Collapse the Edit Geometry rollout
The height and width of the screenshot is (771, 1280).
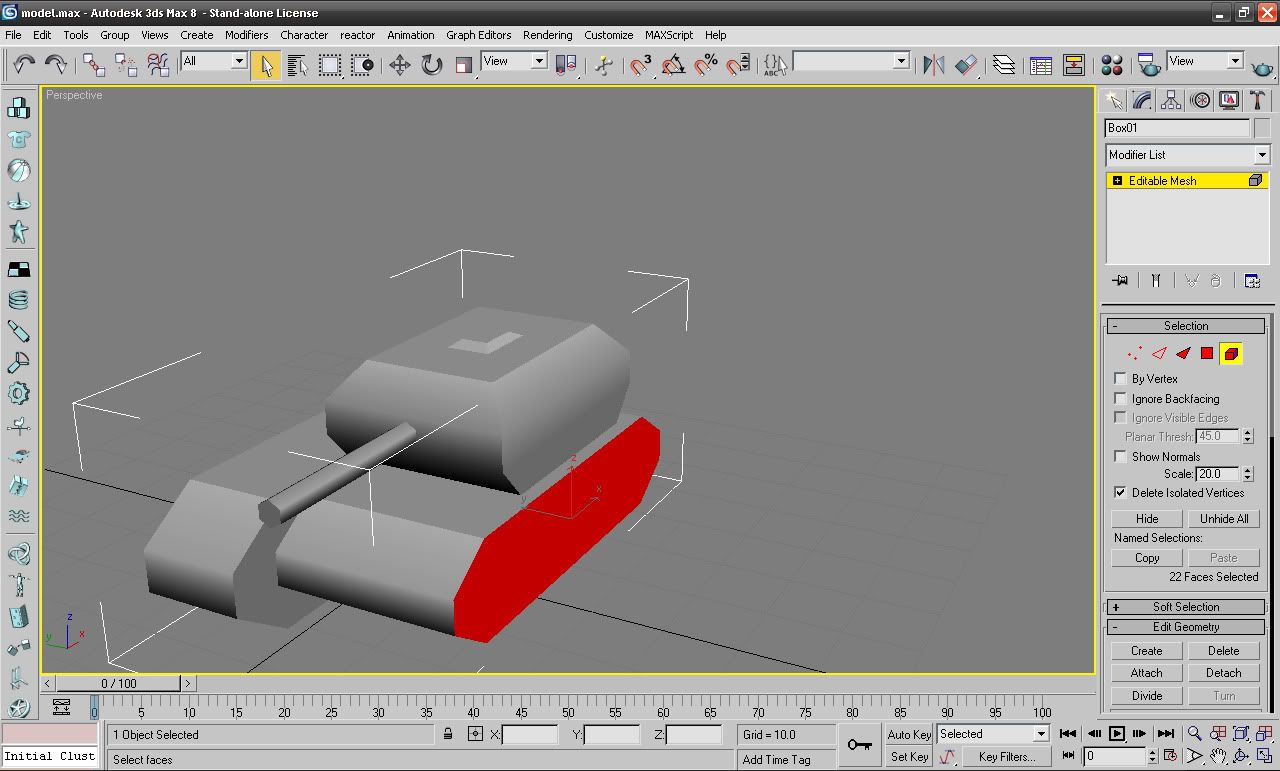(x=1186, y=627)
